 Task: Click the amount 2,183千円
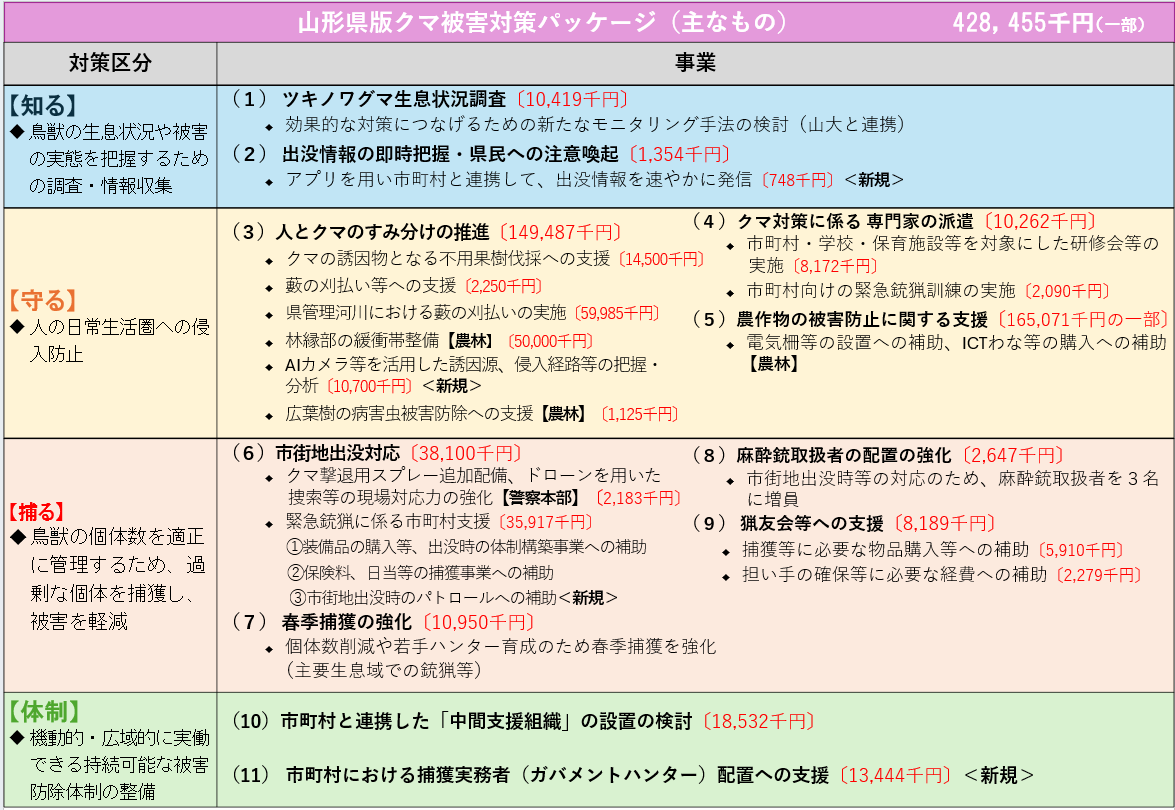638,498
